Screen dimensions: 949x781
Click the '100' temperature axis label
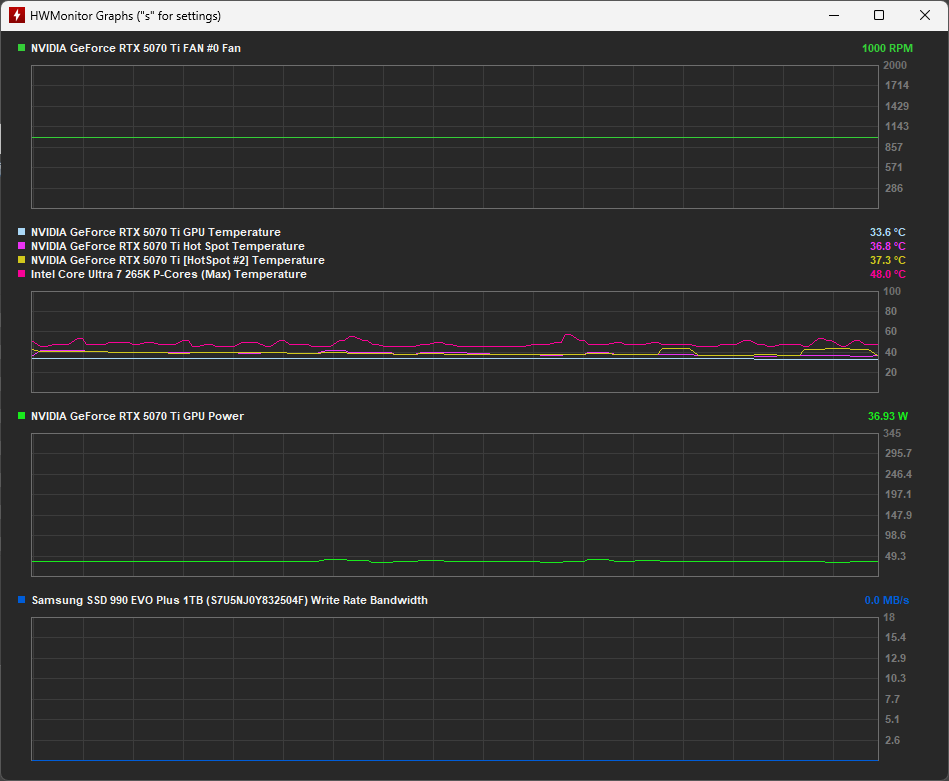(892, 291)
